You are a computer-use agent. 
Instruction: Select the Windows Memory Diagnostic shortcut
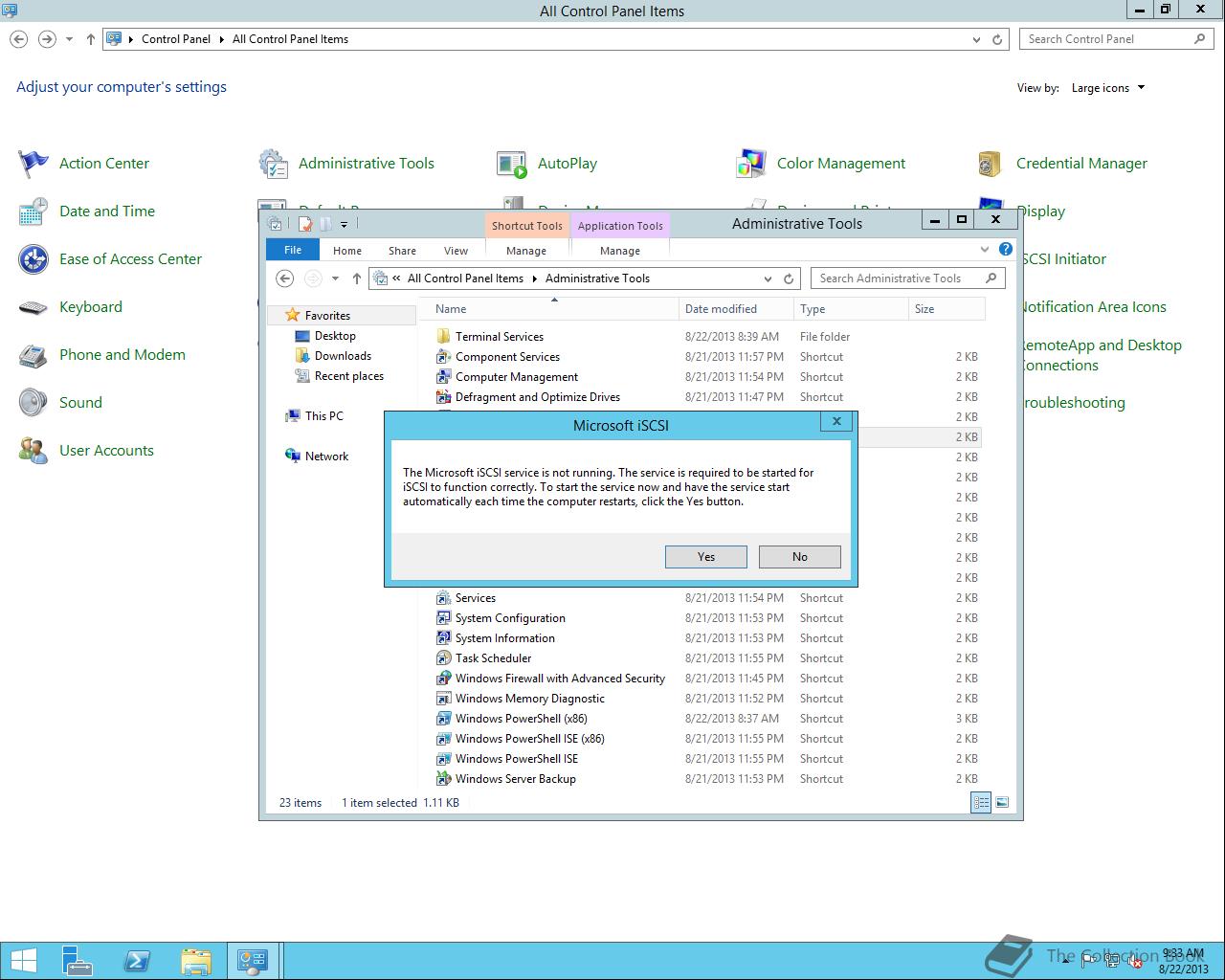tap(528, 698)
